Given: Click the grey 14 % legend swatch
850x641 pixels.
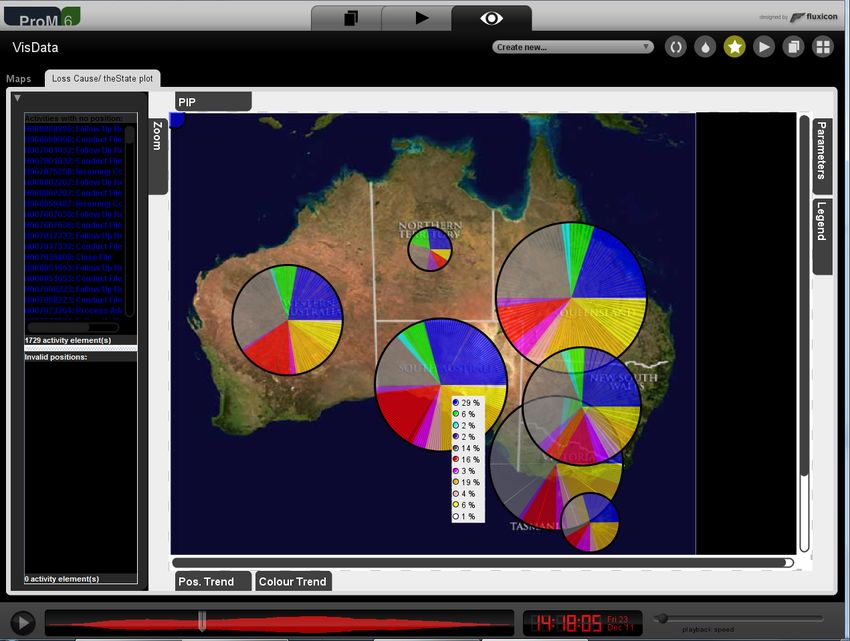Looking at the screenshot, I should point(456,448).
